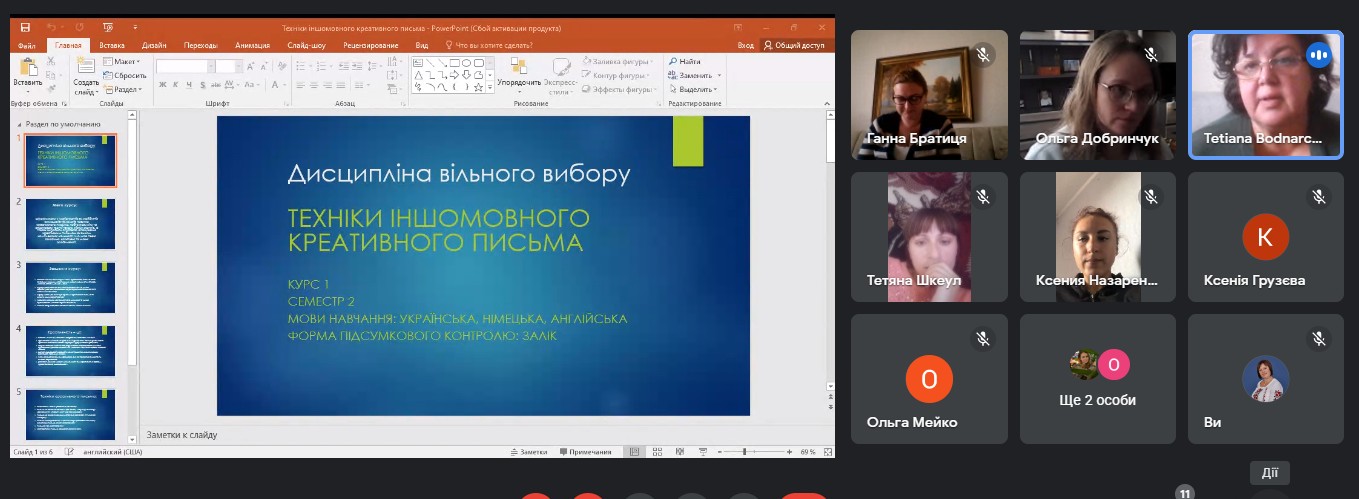Viewport: 1359px width, 499px height.
Task: Click the Find (Найти) magnifier button
Action: click(685, 61)
